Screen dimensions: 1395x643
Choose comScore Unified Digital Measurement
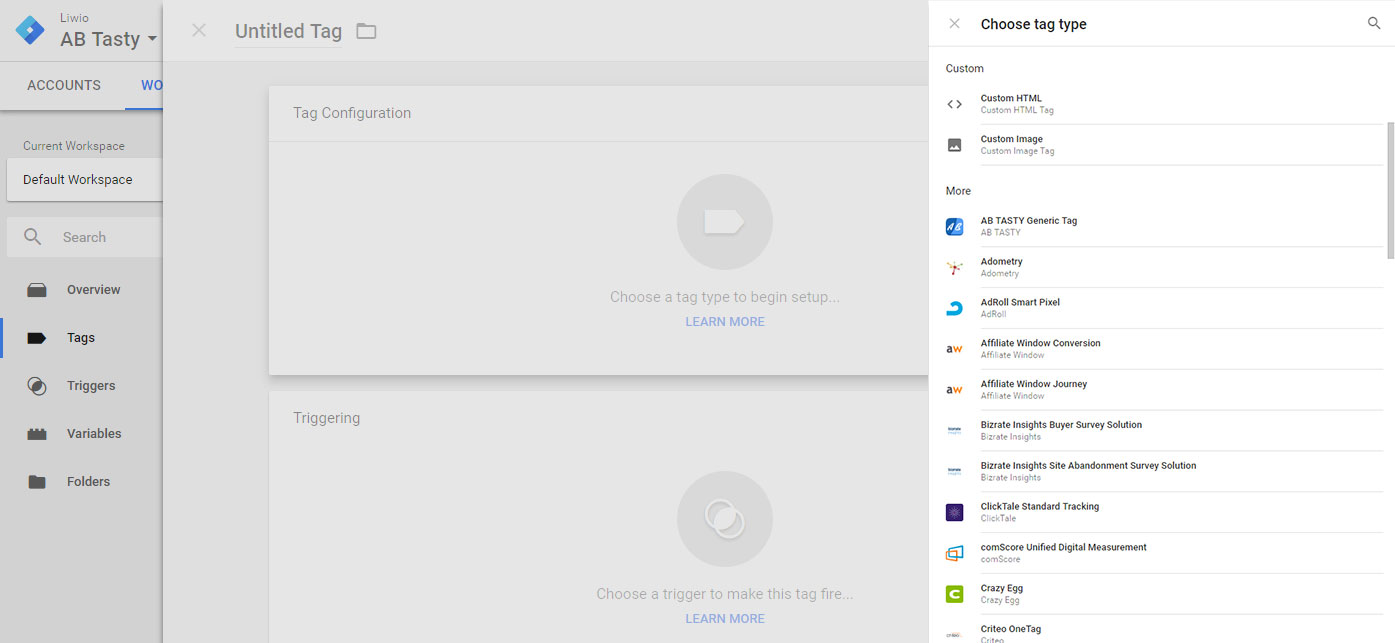1164,553
